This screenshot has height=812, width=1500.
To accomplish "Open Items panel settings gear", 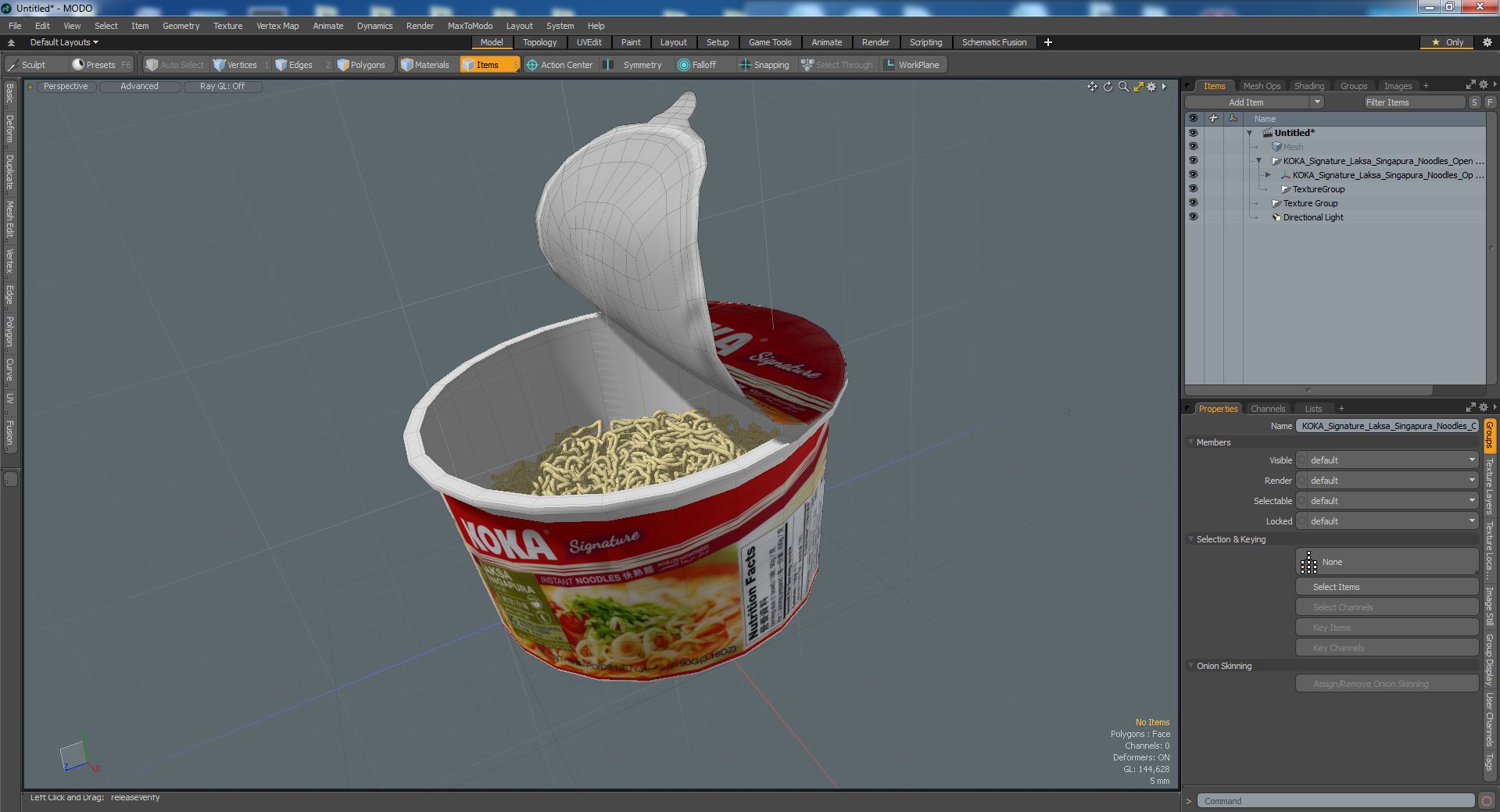I will click(x=1484, y=84).
